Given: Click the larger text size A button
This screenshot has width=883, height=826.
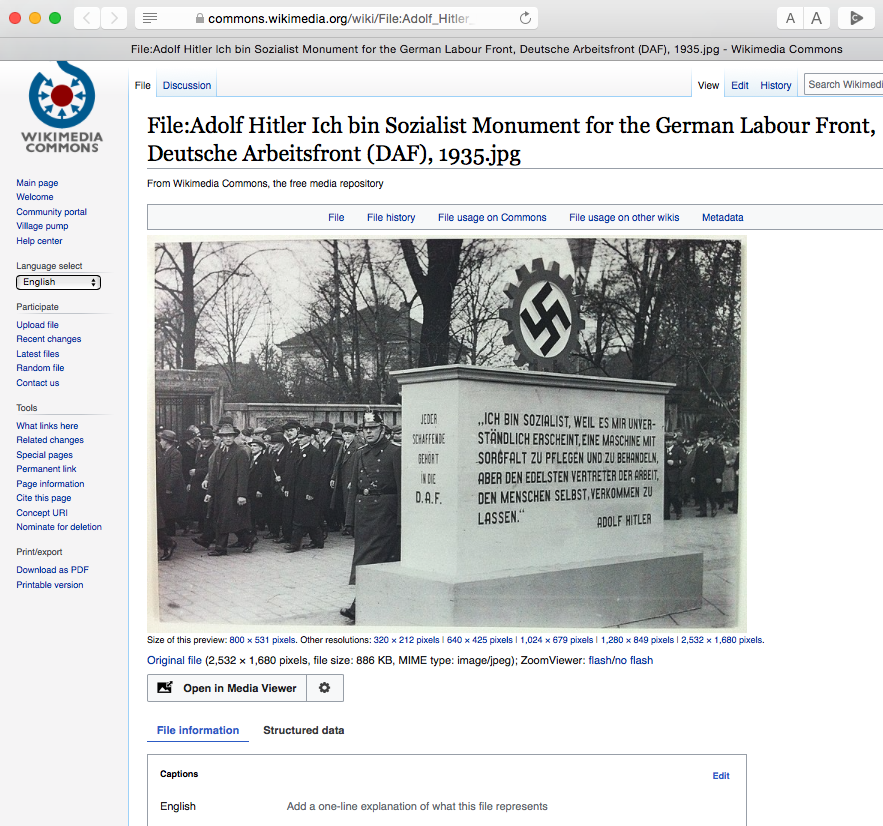Looking at the screenshot, I should (x=817, y=18).
